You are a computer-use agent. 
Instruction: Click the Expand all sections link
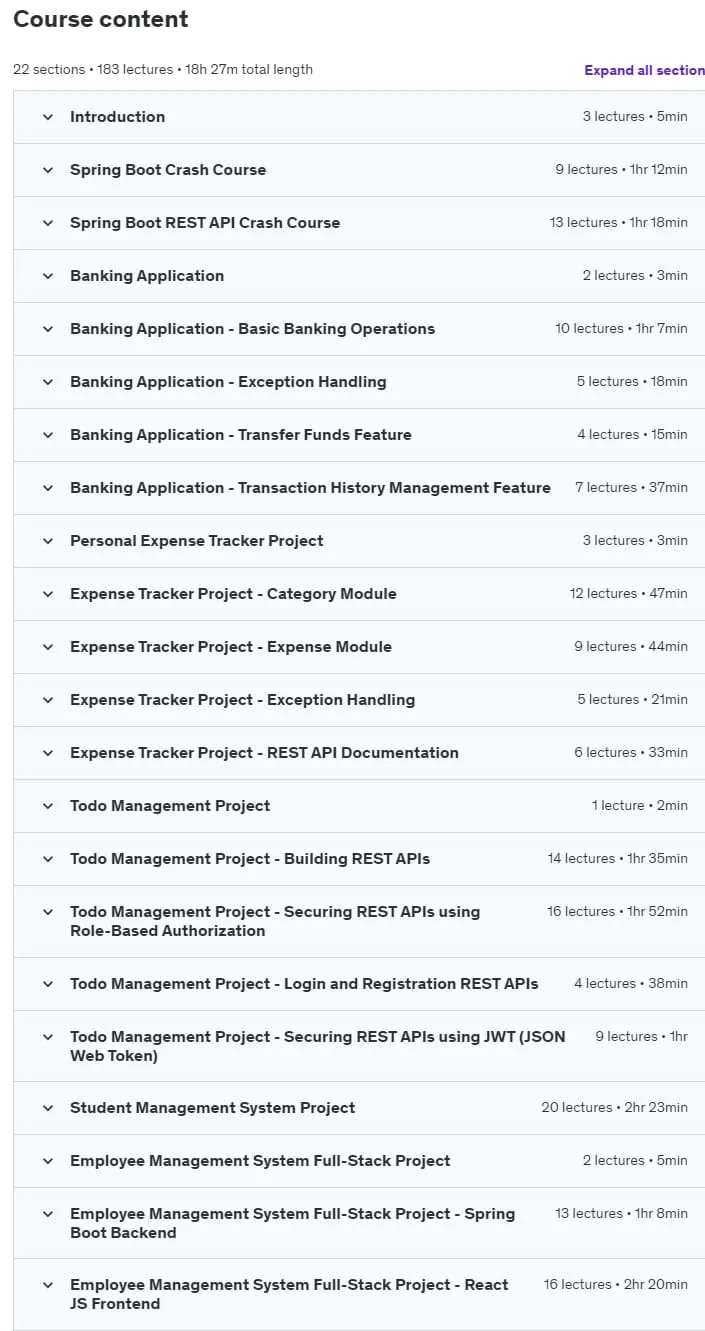645,70
